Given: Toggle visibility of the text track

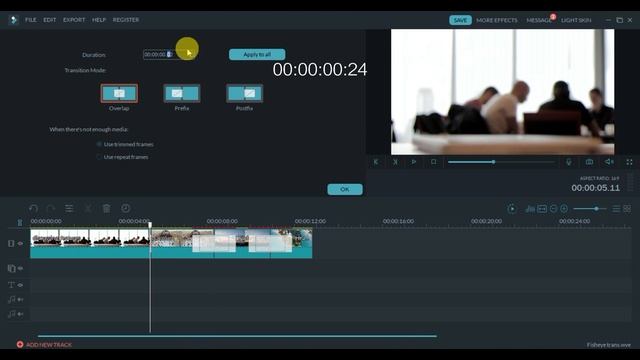Looking at the screenshot, I should point(20,284).
